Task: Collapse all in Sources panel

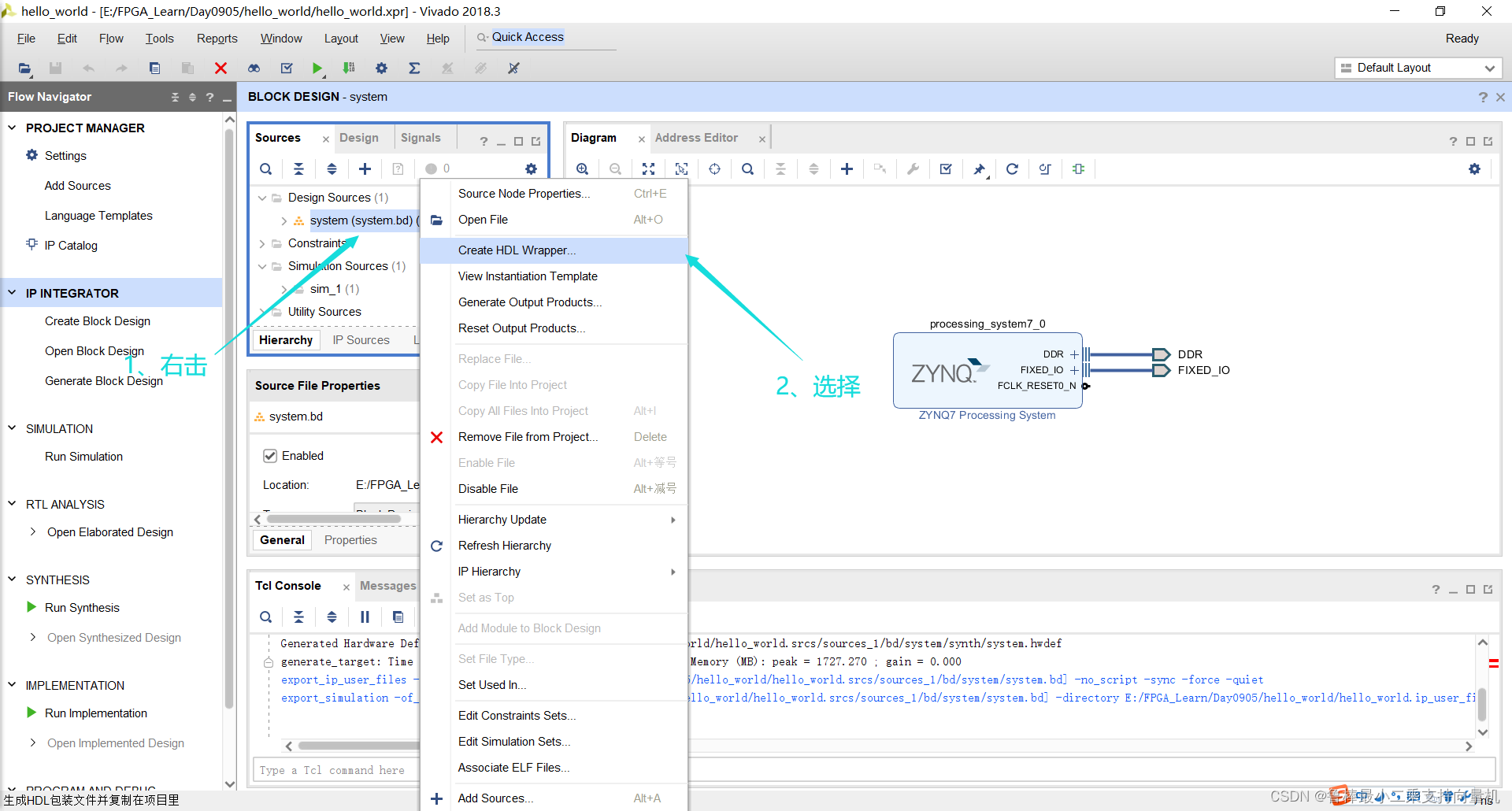Action: point(298,168)
